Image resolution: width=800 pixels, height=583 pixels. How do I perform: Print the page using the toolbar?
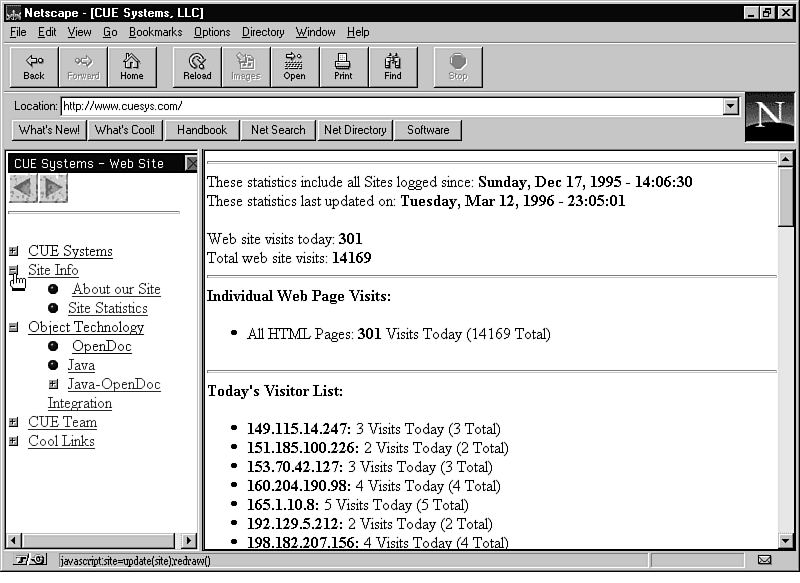click(x=343, y=67)
